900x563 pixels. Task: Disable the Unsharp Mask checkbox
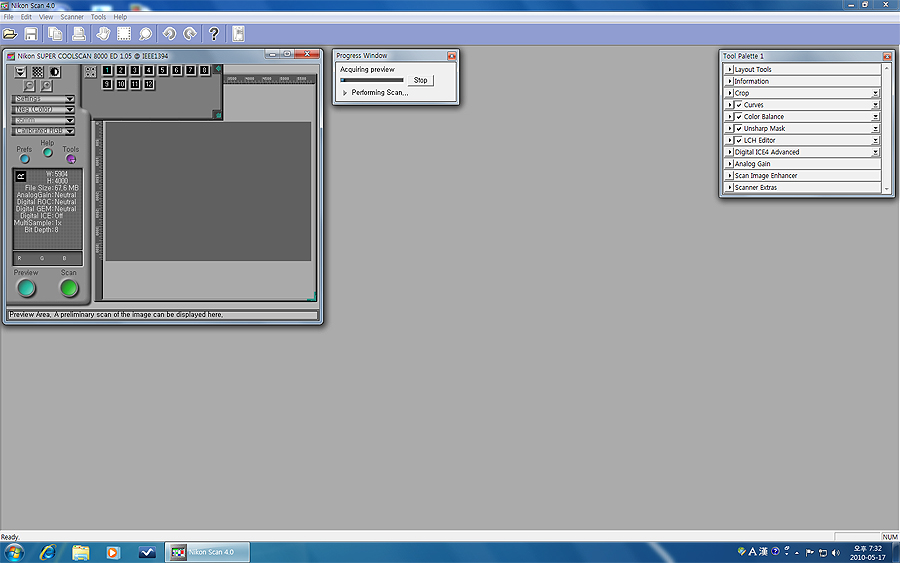pos(738,129)
